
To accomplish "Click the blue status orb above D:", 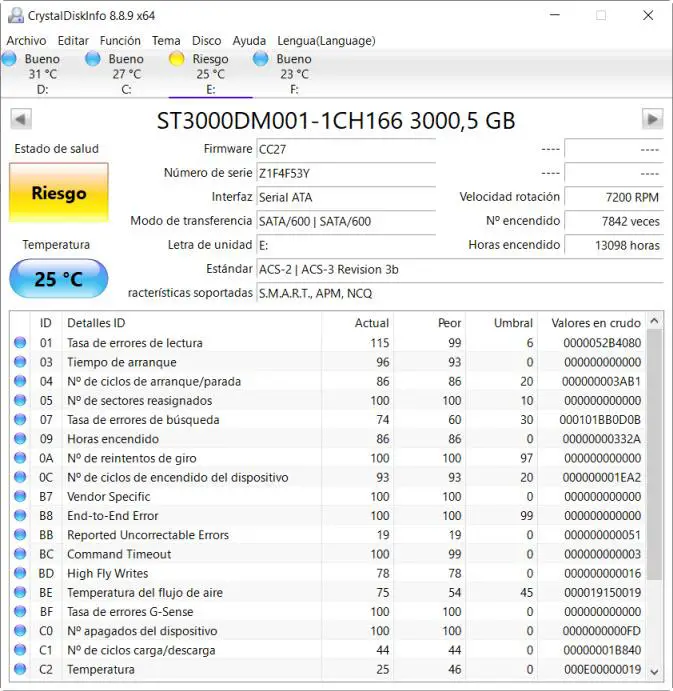I will pos(9,59).
